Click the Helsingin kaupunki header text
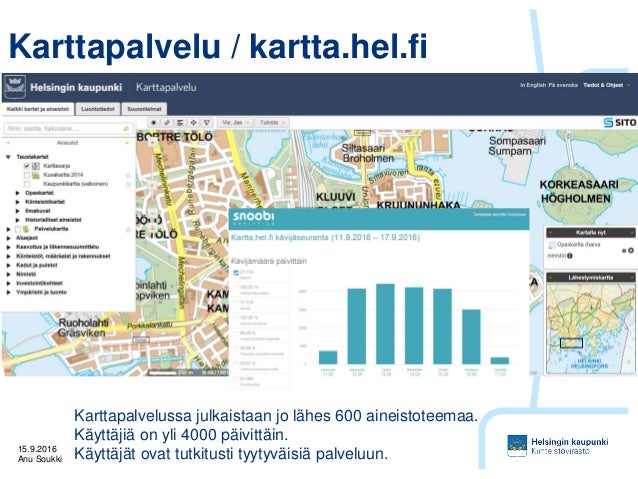The height and width of the screenshot is (479, 638). 76,87
